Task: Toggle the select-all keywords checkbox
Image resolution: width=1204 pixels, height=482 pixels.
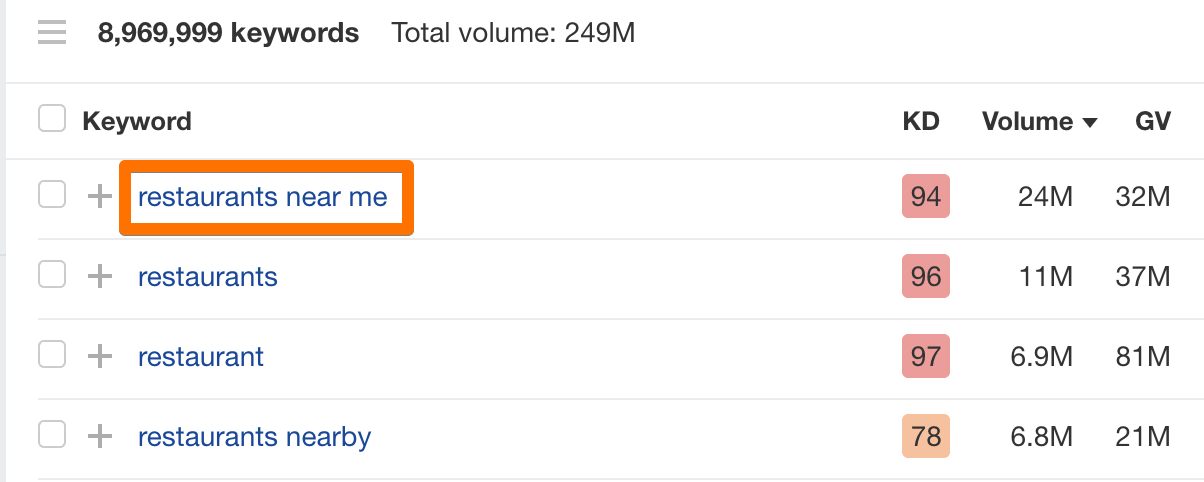Action: [52, 121]
